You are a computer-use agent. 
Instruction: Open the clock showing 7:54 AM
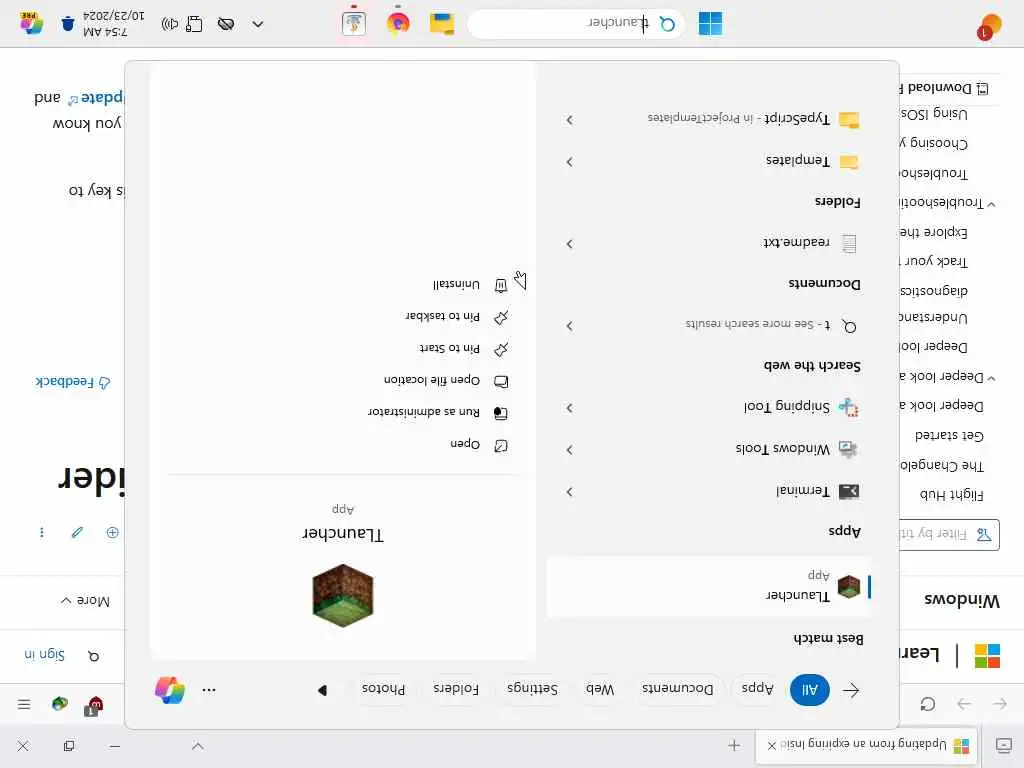pyautogui.click(x=114, y=24)
